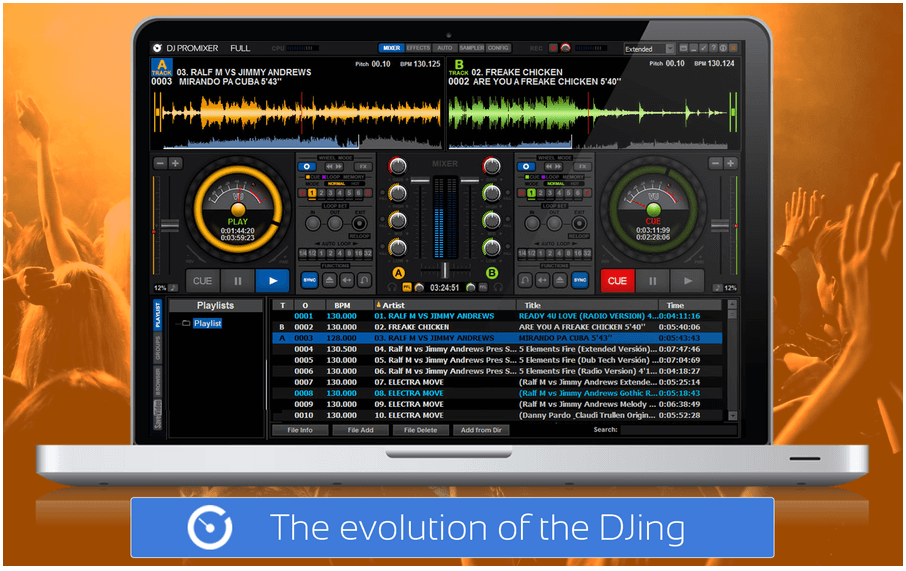Image resolution: width=906 pixels, height=571 pixels.
Task: Toggle deck A PFL headphone cue button
Action: (407, 287)
